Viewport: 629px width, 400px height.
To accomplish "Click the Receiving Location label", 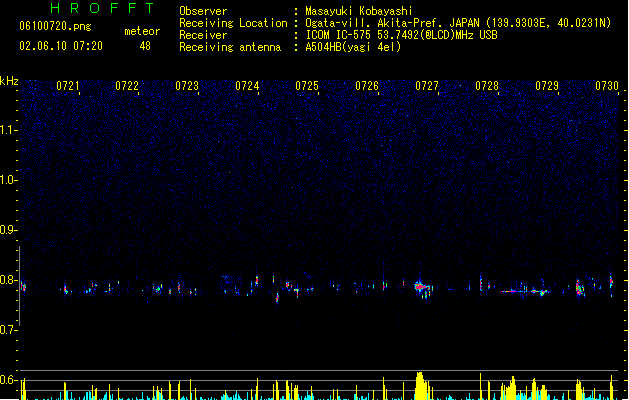I will click(x=233, y=23).
